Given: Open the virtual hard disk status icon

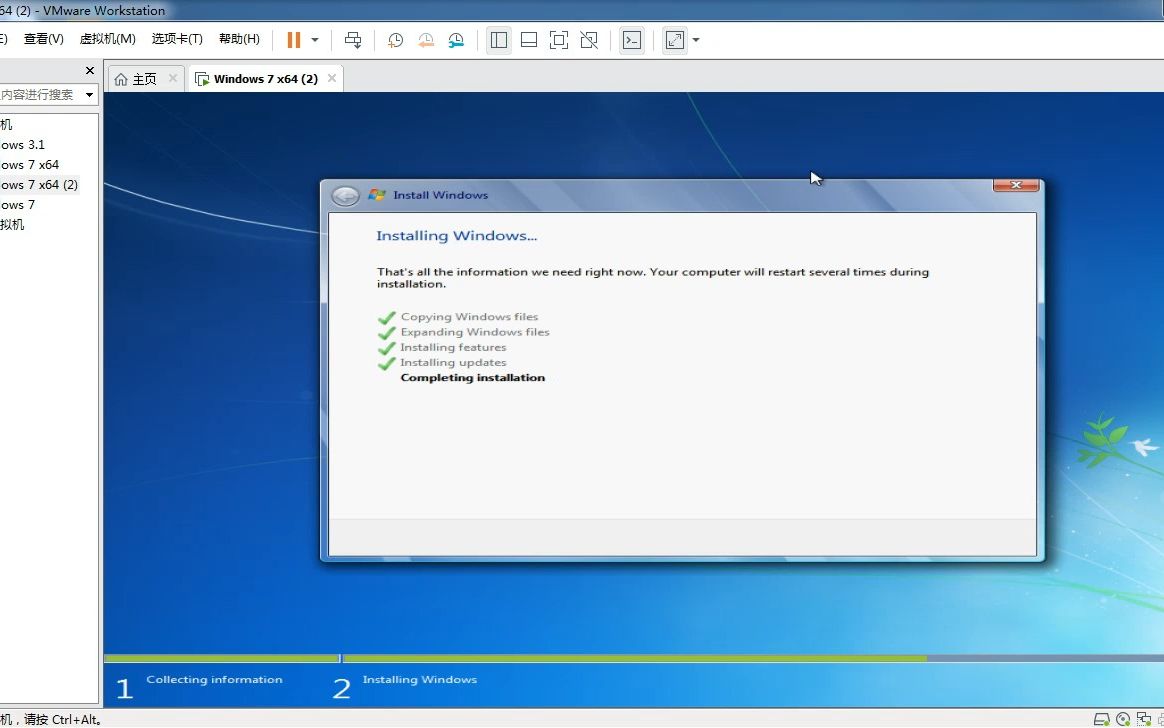Looking at the screenshot, I should 1102,718.
